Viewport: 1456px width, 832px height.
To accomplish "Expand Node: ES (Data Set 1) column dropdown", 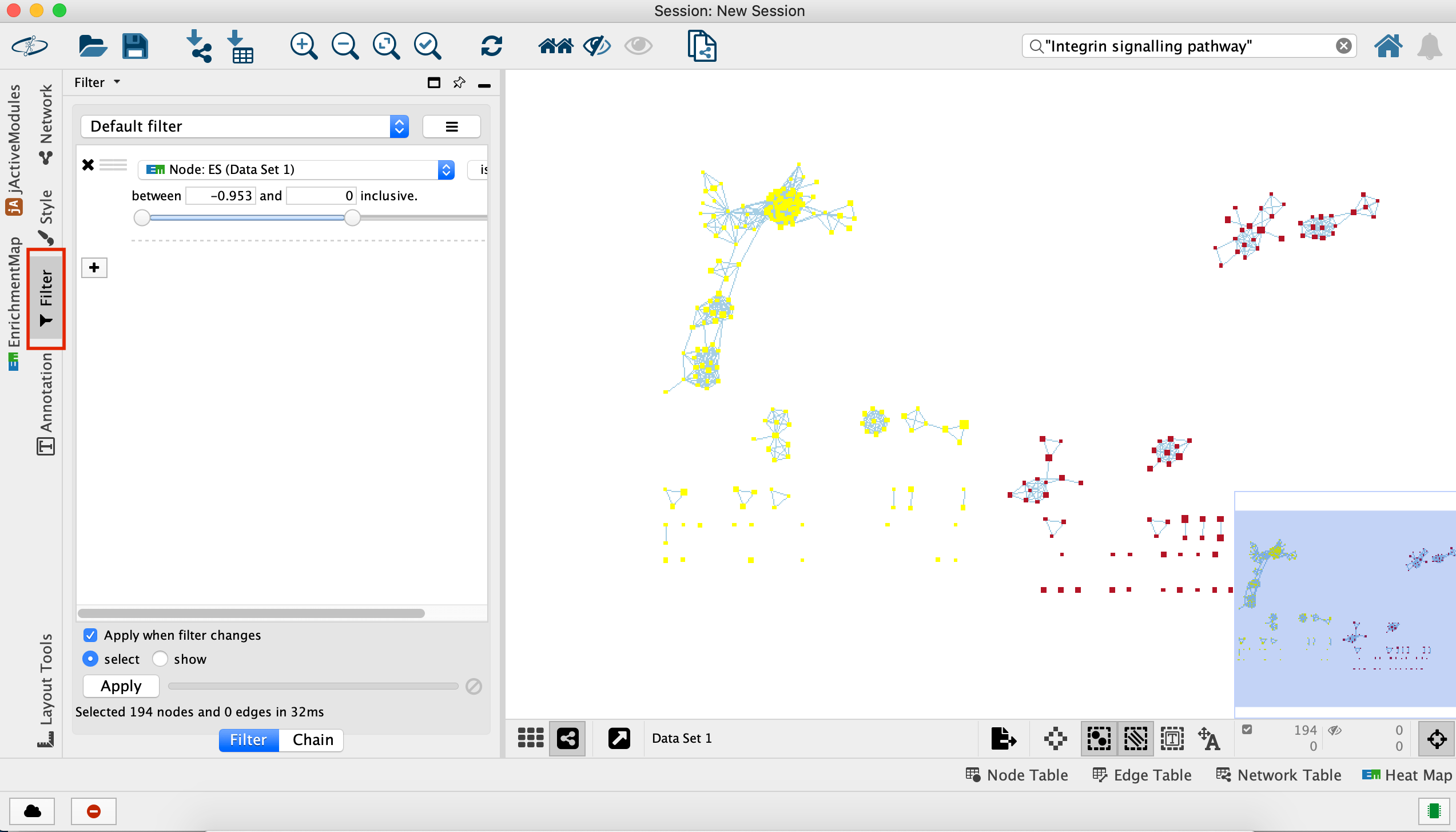I will 446,169.
